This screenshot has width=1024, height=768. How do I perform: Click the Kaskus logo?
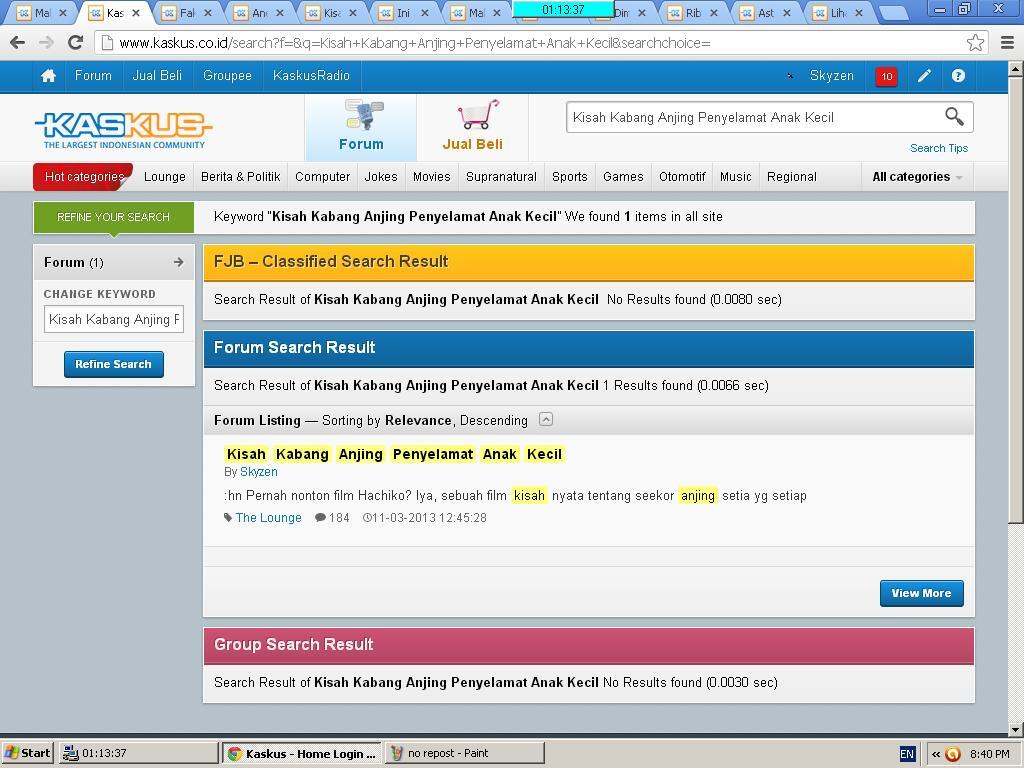tap(123, 129)
